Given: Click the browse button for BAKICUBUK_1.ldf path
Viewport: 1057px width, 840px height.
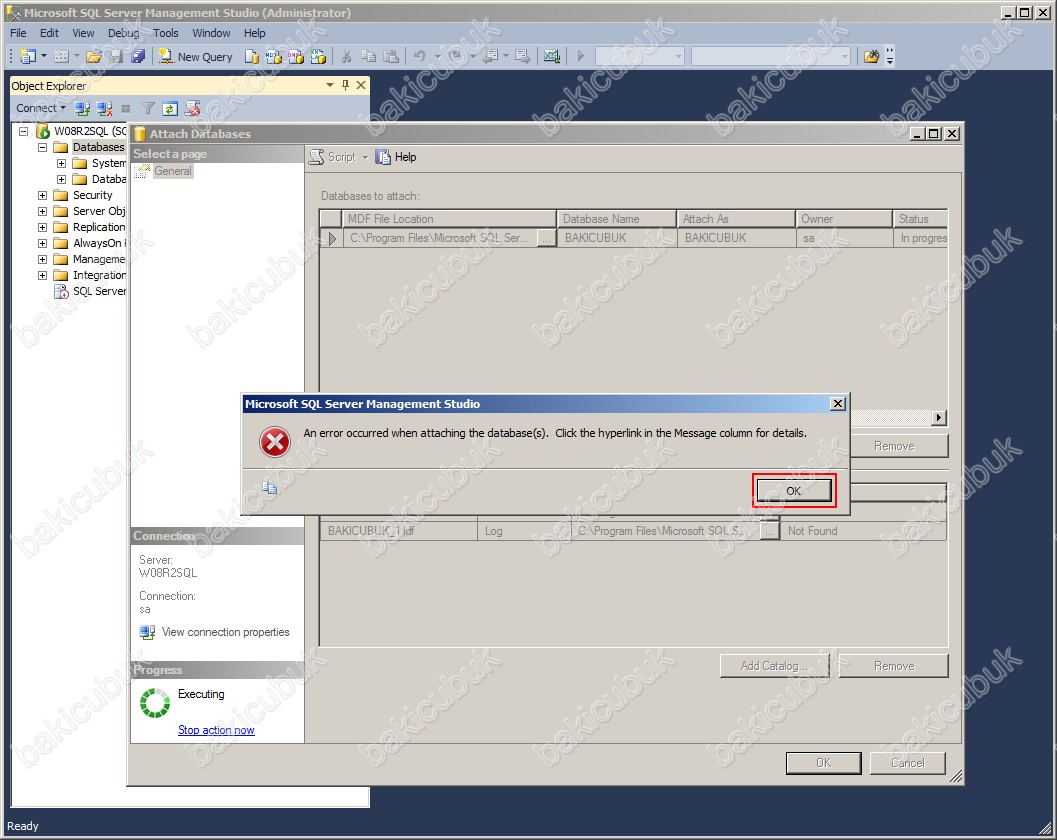Looking at the screenshot, I should [x=769, y=531].
